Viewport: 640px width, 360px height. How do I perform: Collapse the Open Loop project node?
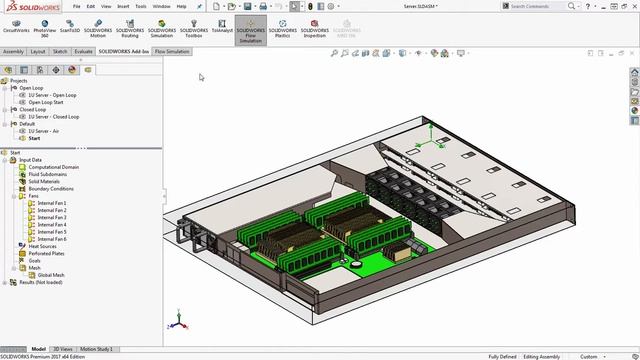pos(5,88)
